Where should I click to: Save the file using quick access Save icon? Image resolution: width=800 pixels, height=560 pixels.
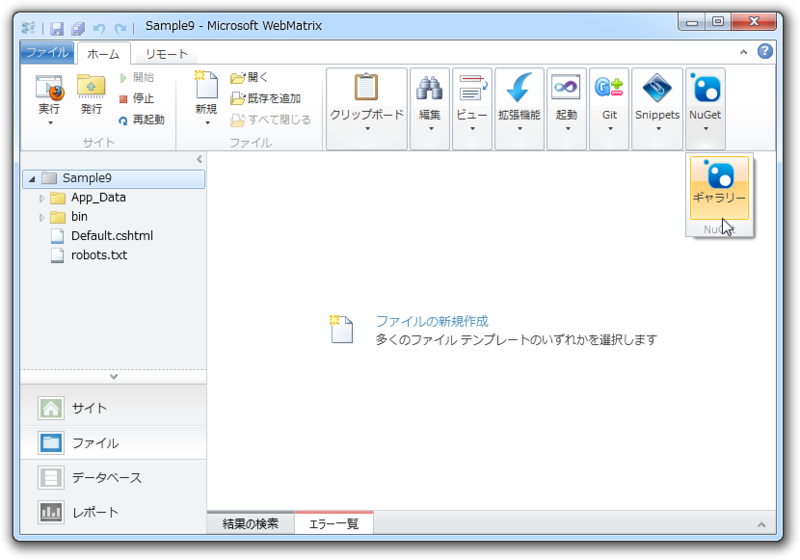pyautogui.click(x=57, y=28)
